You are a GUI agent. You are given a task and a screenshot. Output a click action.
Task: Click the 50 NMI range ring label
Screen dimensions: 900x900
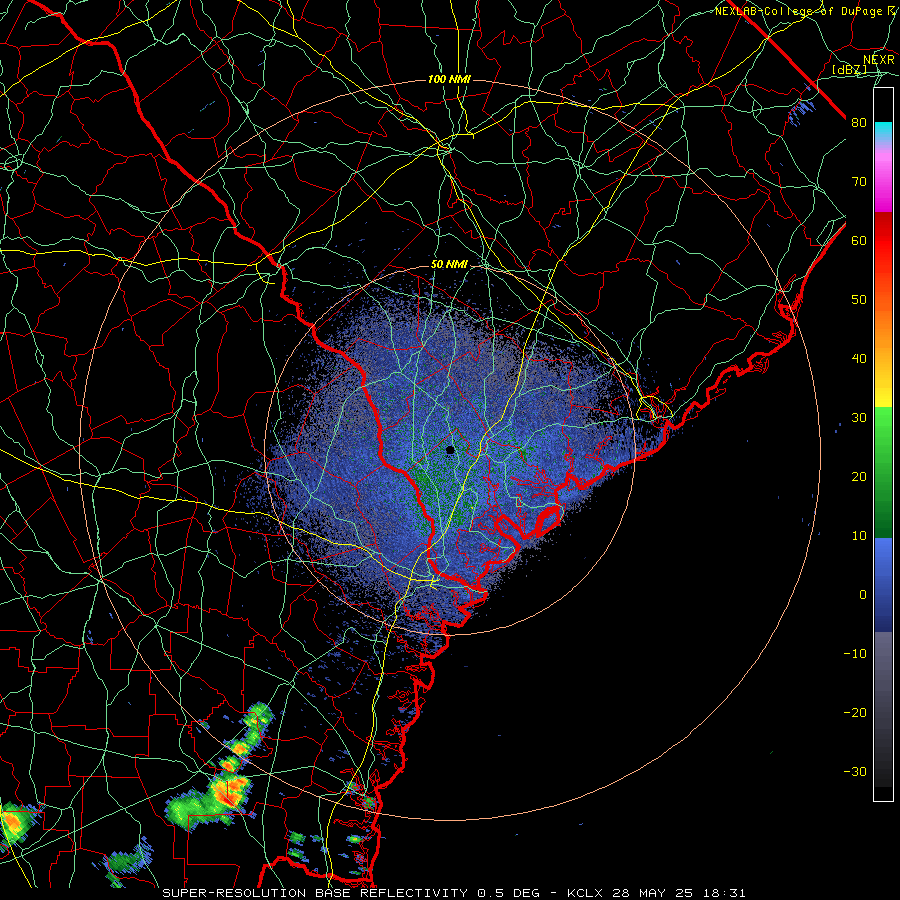point(449,265)
